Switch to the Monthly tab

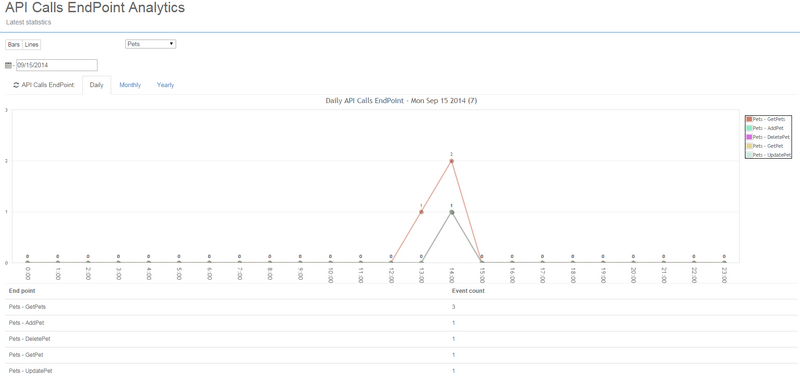130,85
